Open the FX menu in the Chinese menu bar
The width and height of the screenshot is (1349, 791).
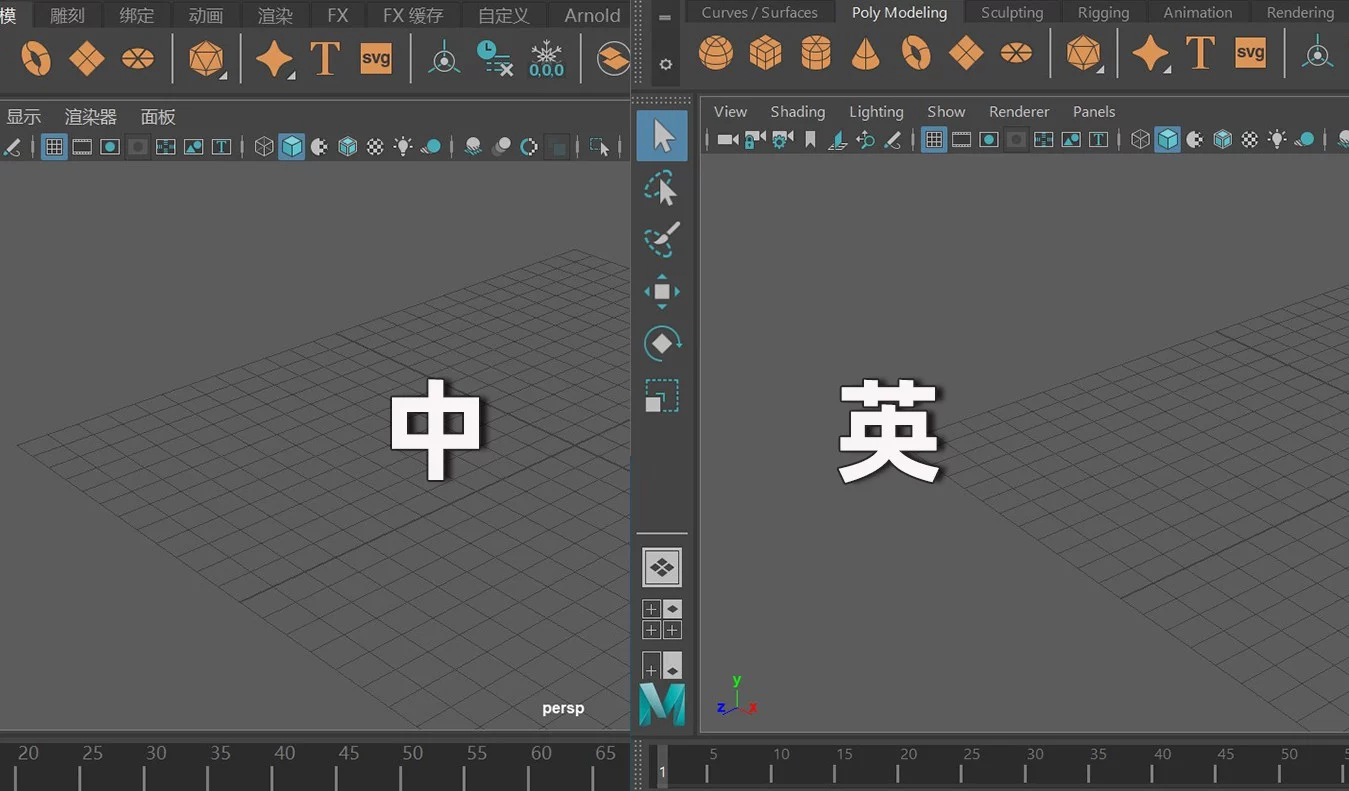click(337, 15)
